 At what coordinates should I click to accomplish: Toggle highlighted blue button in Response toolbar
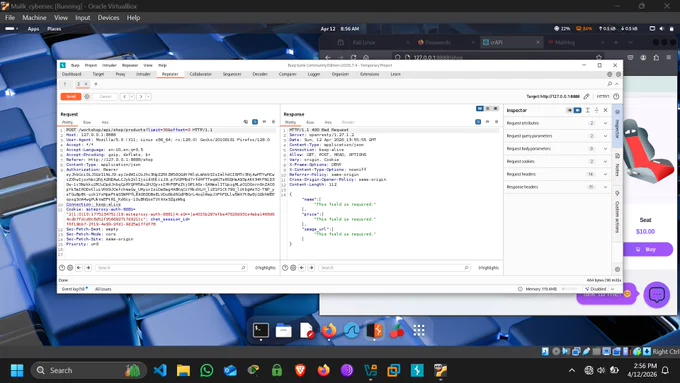(478, 122)
